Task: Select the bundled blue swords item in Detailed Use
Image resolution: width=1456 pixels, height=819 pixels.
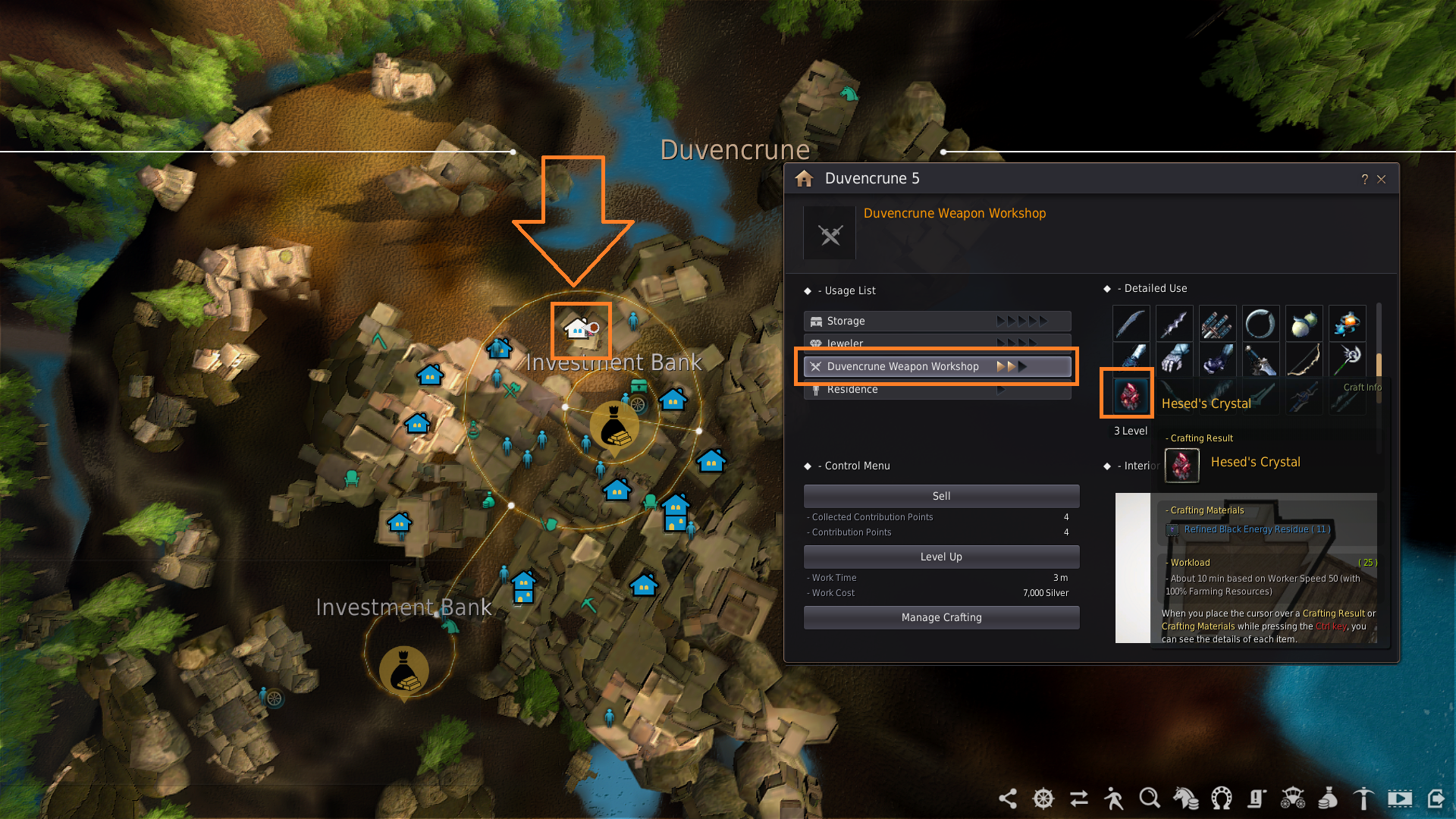Action: tap(1217, 324)
